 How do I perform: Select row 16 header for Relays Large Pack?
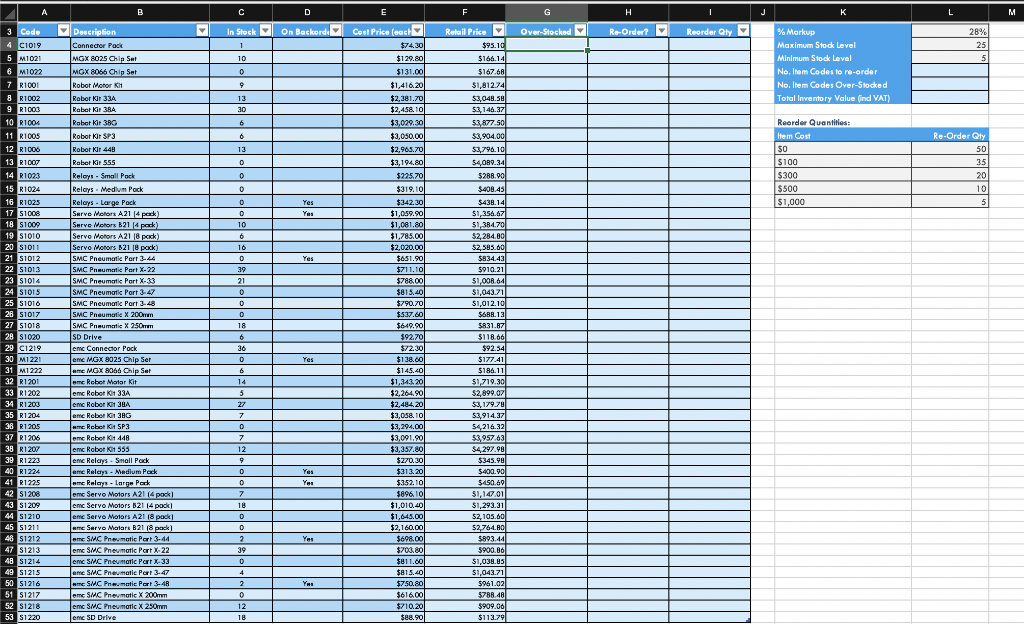tap(9, 201)
